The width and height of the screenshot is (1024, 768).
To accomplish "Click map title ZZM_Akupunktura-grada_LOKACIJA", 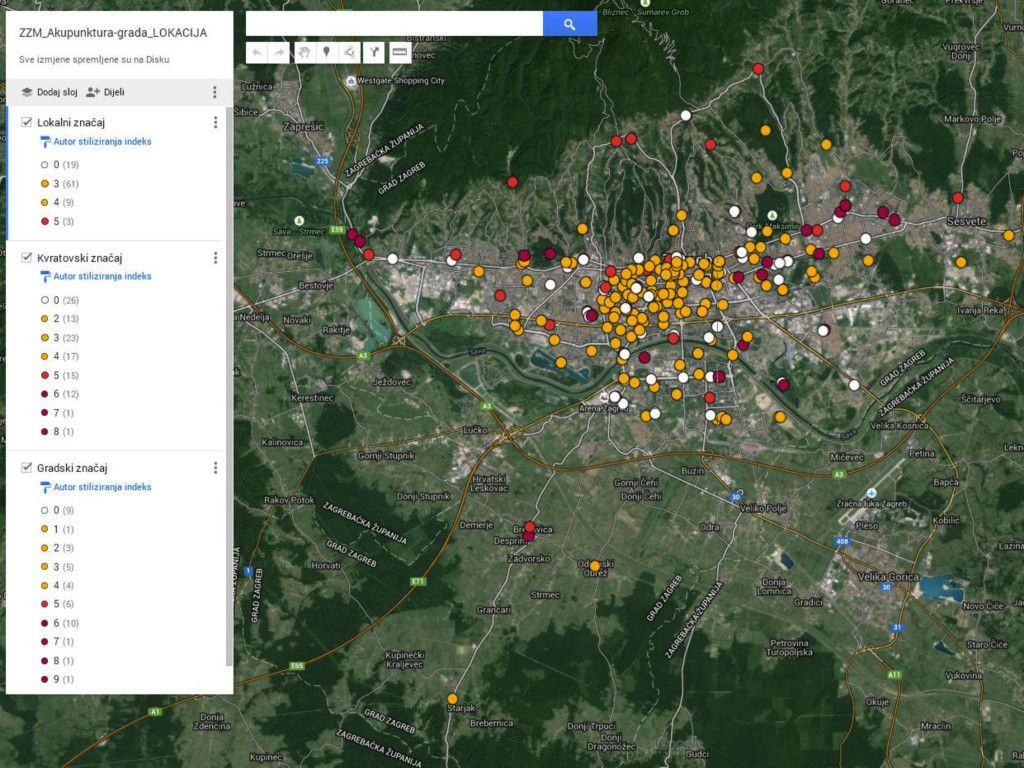I will [x=113, y=33].
